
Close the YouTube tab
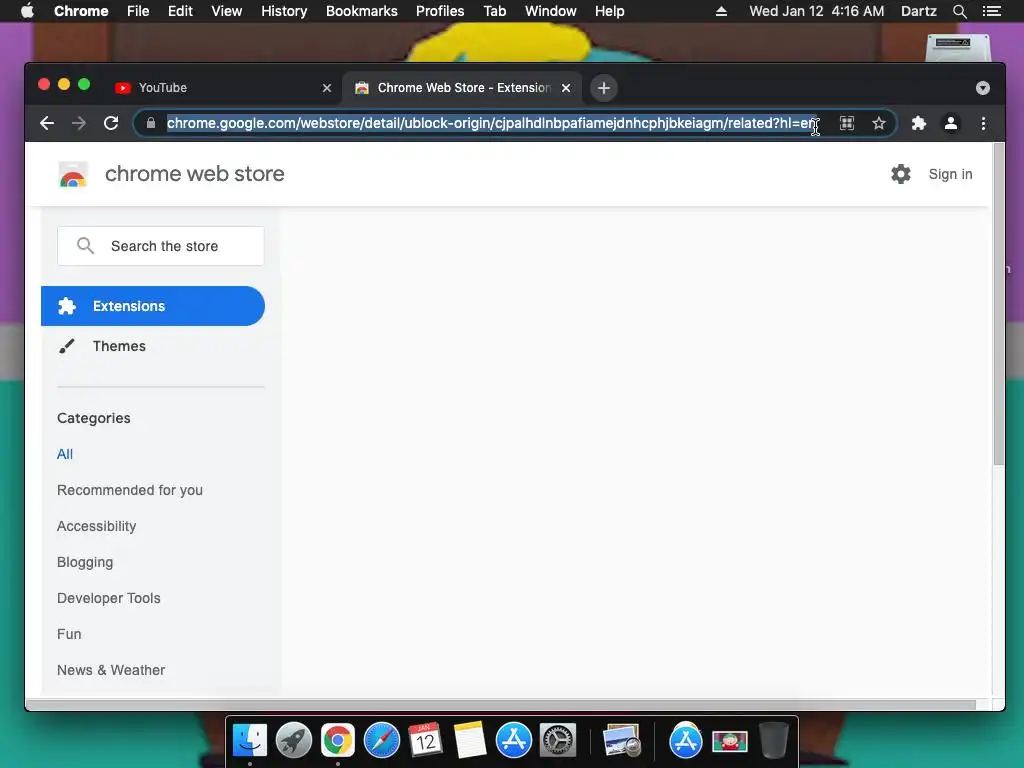[327, 88]
